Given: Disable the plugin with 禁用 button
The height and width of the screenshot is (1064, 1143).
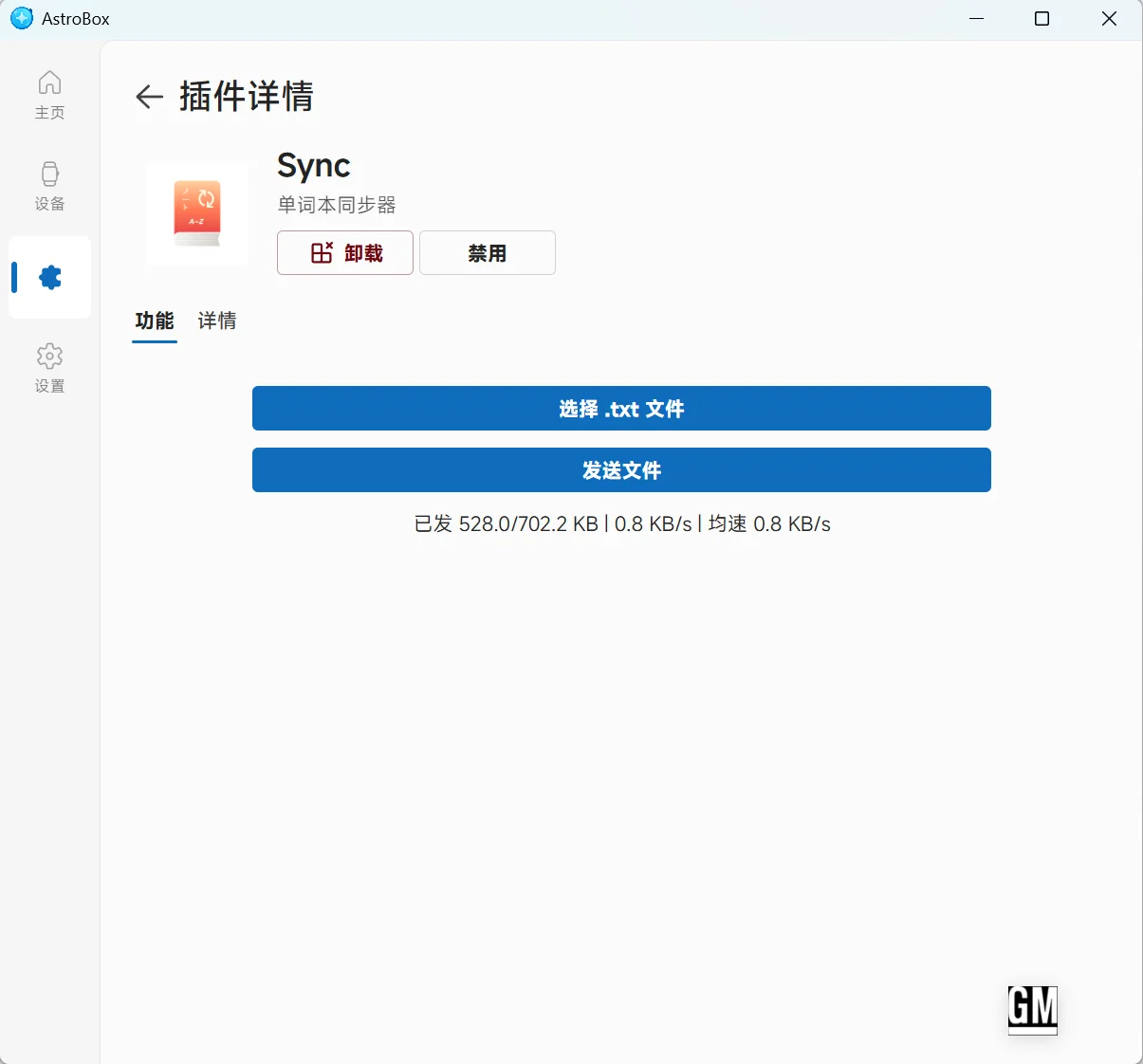Looking at the screenshot, I should 488,253.
